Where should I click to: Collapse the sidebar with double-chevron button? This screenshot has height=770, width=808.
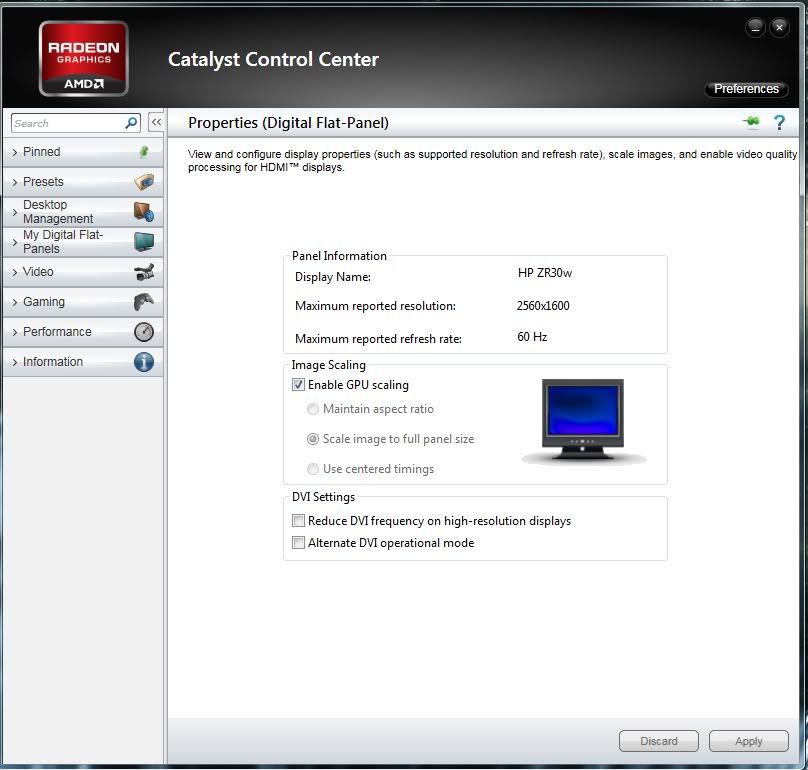pos(156,123)
